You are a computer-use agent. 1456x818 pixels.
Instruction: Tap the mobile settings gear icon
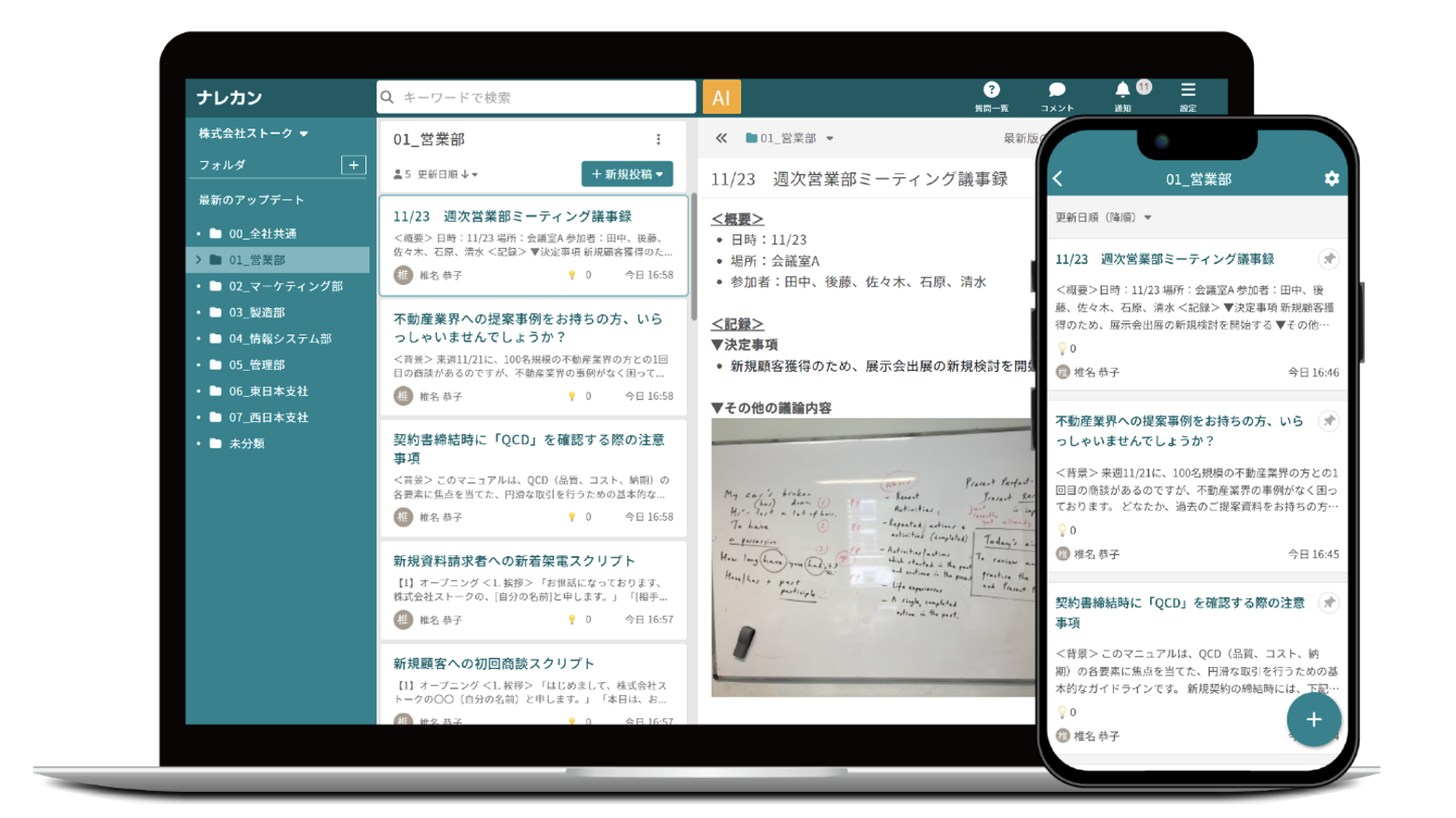[1331, 179]
